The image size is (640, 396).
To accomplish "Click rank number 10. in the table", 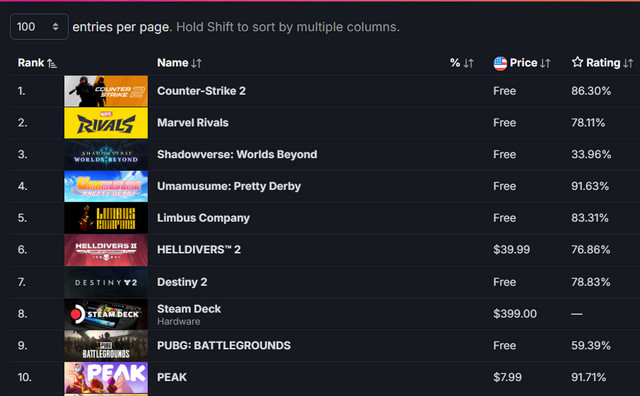I will point(24,377).
